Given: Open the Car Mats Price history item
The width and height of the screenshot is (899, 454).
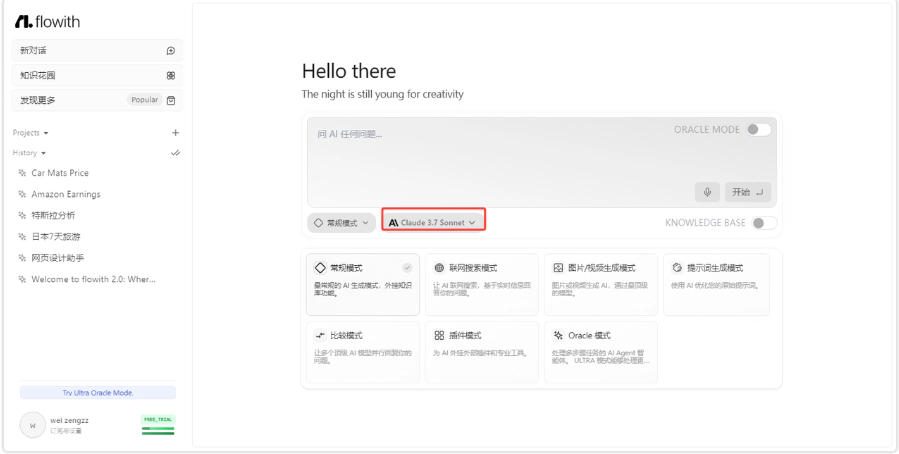Looking at the screenshot, I should (x=59, y=173).
